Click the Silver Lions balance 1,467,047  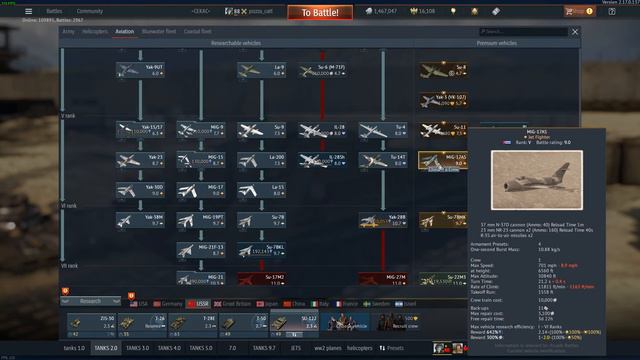click(x=381, y=11)
